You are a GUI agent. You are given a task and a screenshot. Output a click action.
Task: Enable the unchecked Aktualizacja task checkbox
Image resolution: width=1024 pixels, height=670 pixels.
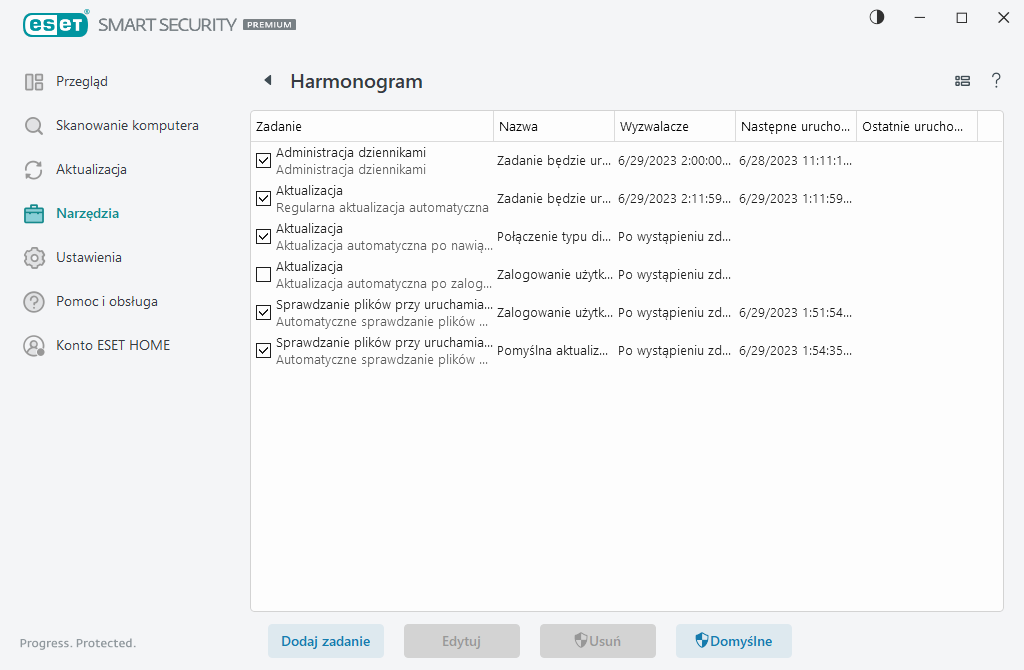coord(264,275)
